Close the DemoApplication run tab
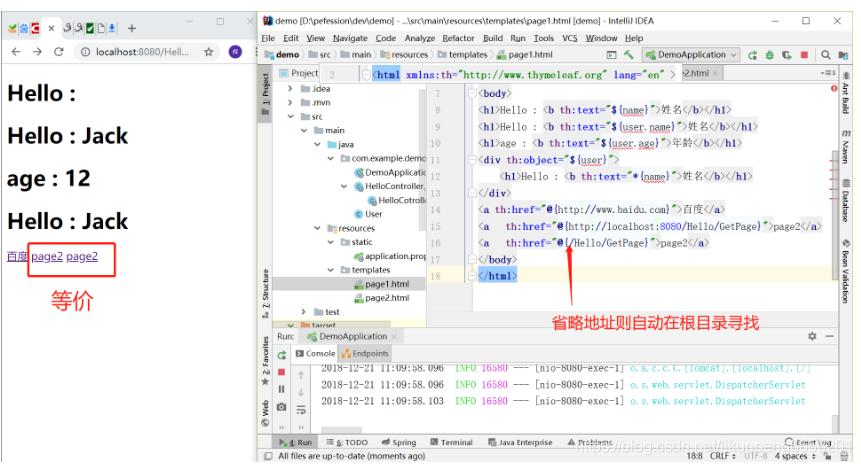Viewport: 861px width, 465px height. (394, 337)
